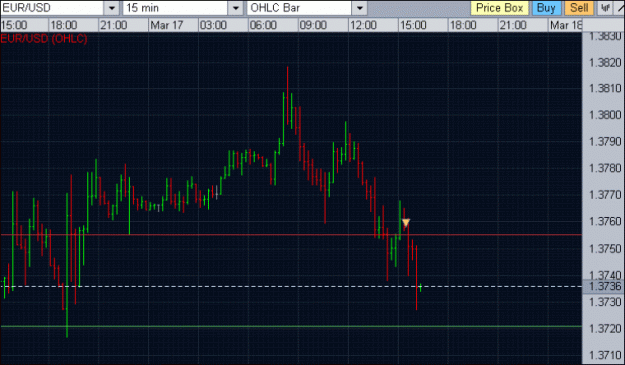Click the 1.3820 price axis label

(605, 63)
